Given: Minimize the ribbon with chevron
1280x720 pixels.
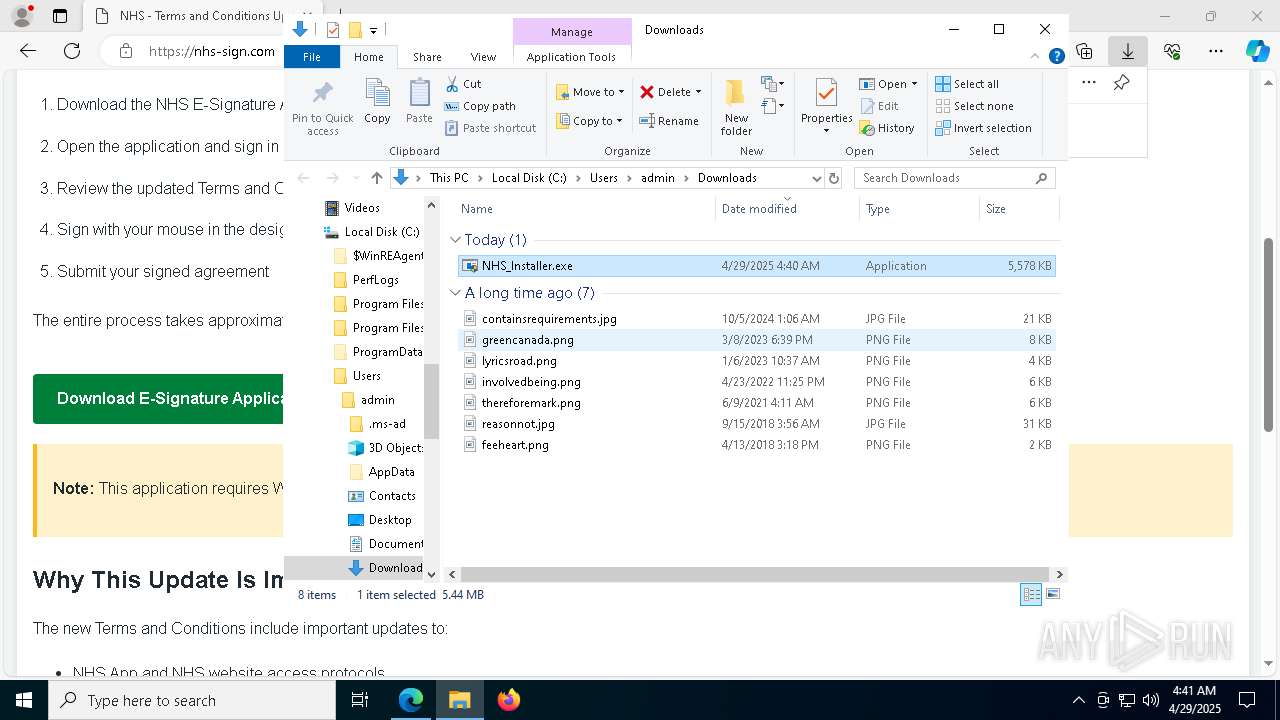Looking at the screenshot, I should [x=1035, y=57].
